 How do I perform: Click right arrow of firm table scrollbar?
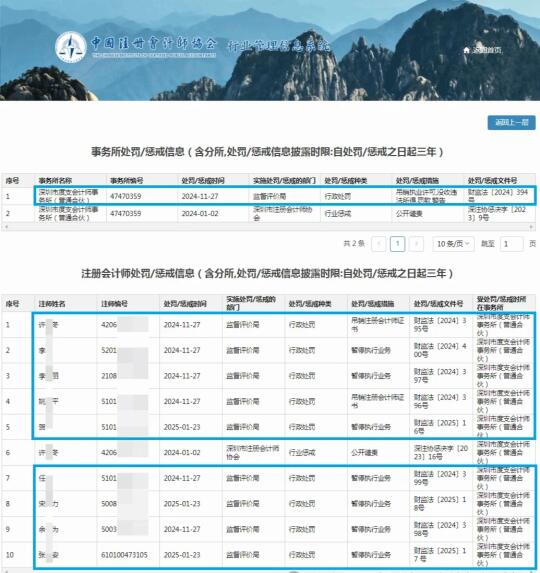pos(531,227)
